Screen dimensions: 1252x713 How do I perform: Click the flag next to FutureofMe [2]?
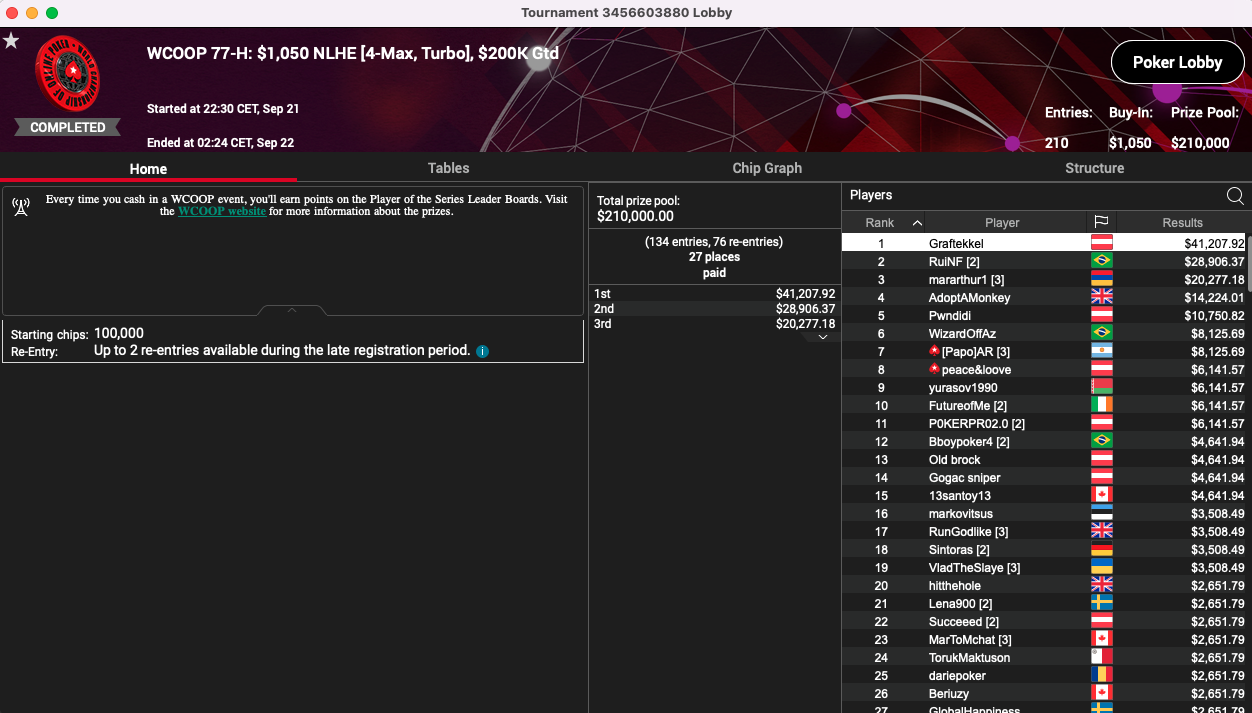(1101, 405)
